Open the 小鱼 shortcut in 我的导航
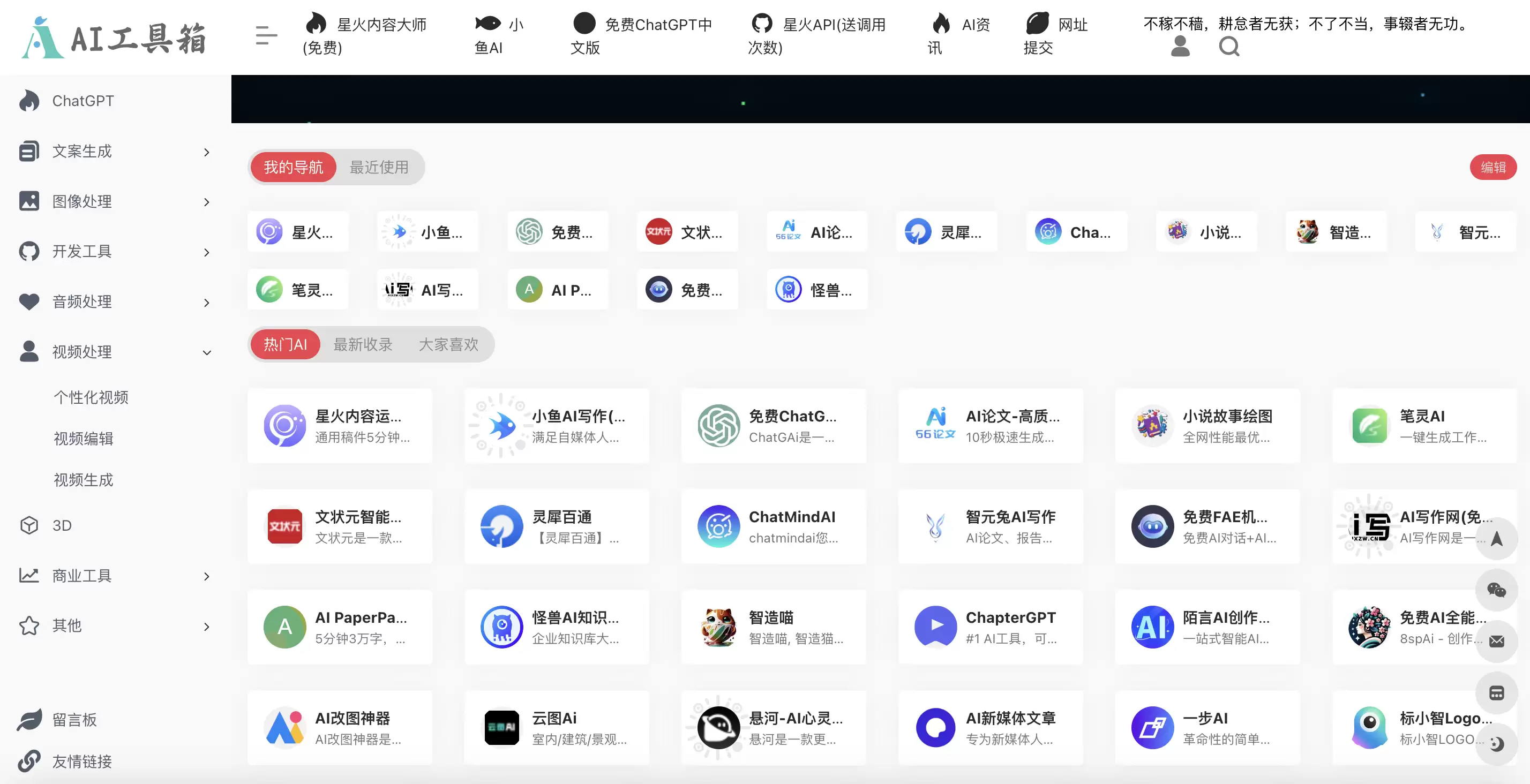 [427, 232]
